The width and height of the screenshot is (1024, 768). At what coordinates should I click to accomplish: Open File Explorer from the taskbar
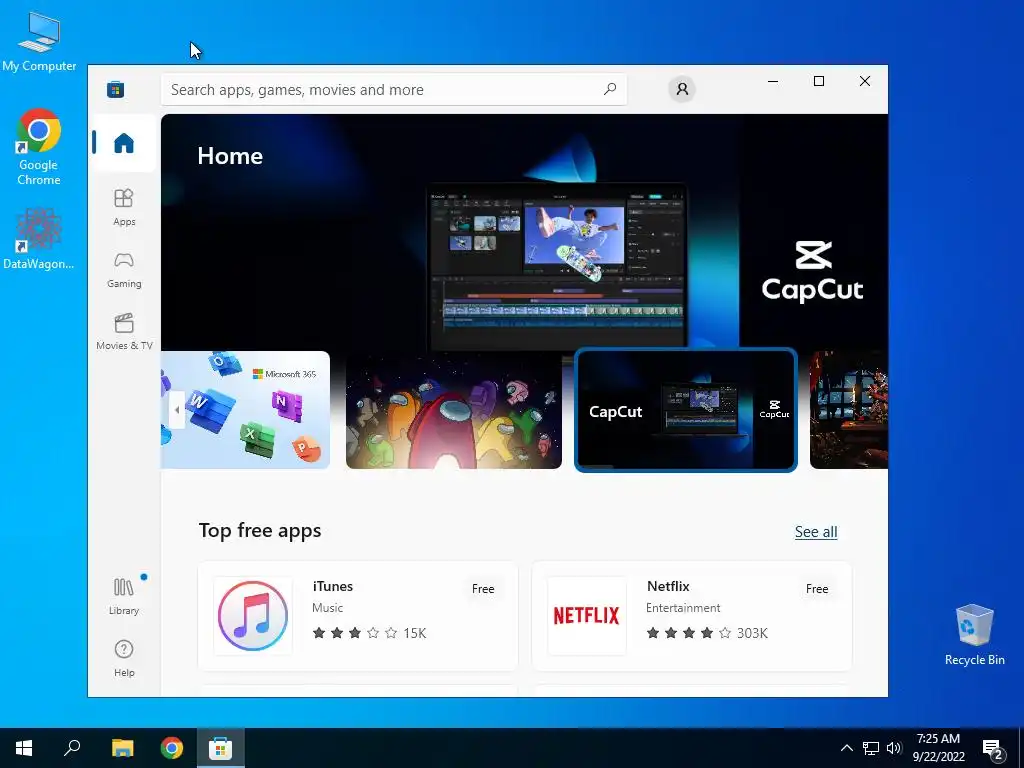click(x=122, y=748)
